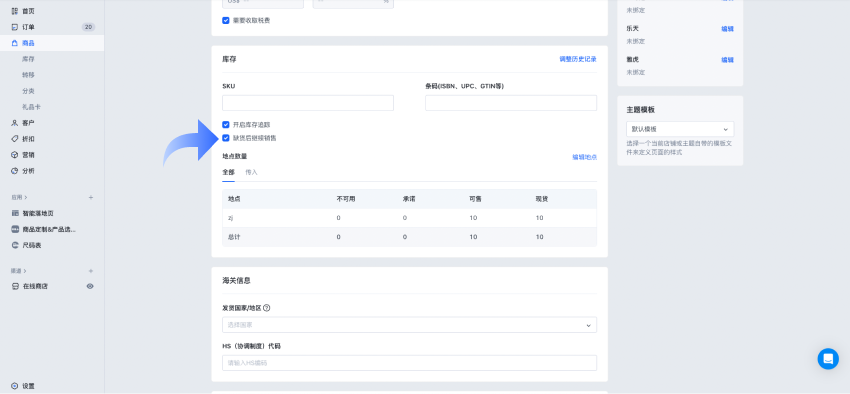Switch to 传入 tab

(252, 172)
